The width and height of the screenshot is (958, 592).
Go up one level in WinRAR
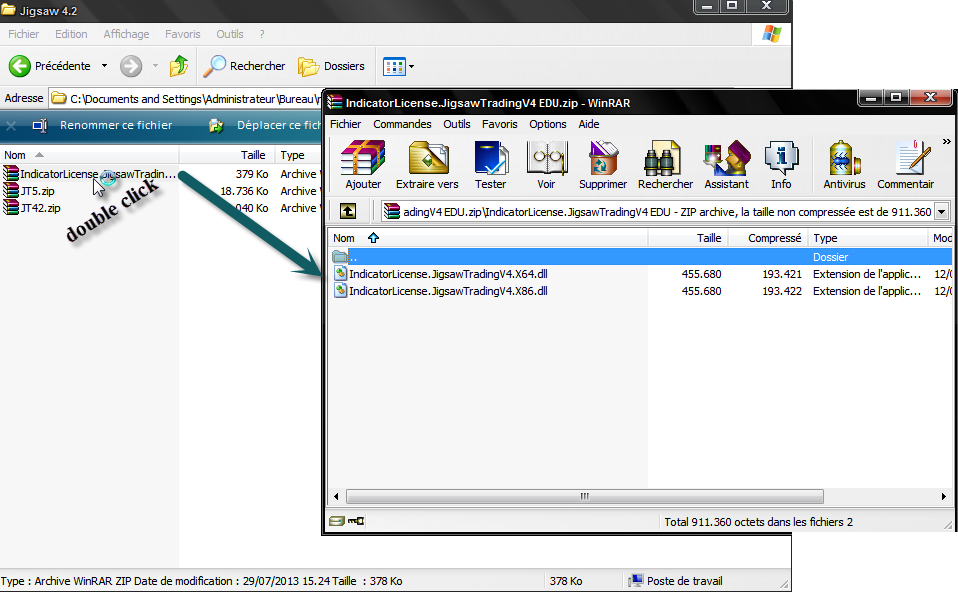pos(348,211)
